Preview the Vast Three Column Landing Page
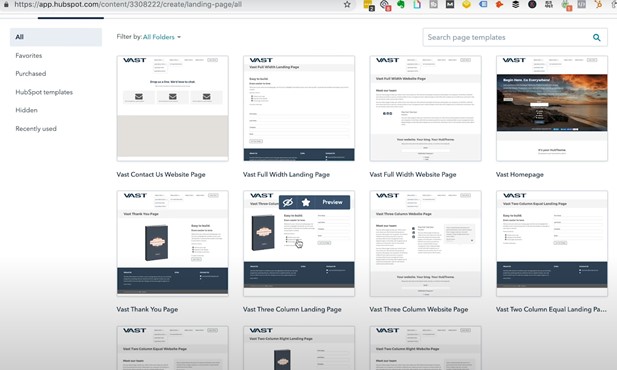This screenshot has height=370, width=617. (x=333, y=202)
